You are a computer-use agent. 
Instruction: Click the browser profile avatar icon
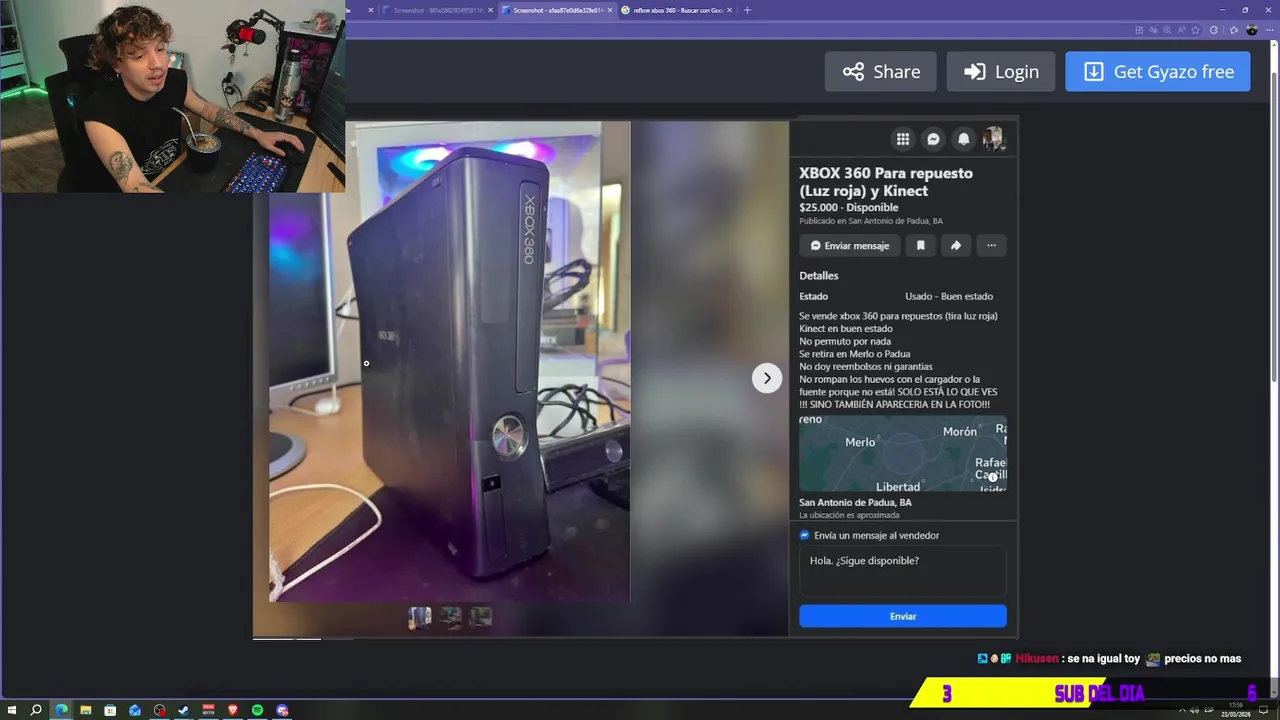[1252, 30]
